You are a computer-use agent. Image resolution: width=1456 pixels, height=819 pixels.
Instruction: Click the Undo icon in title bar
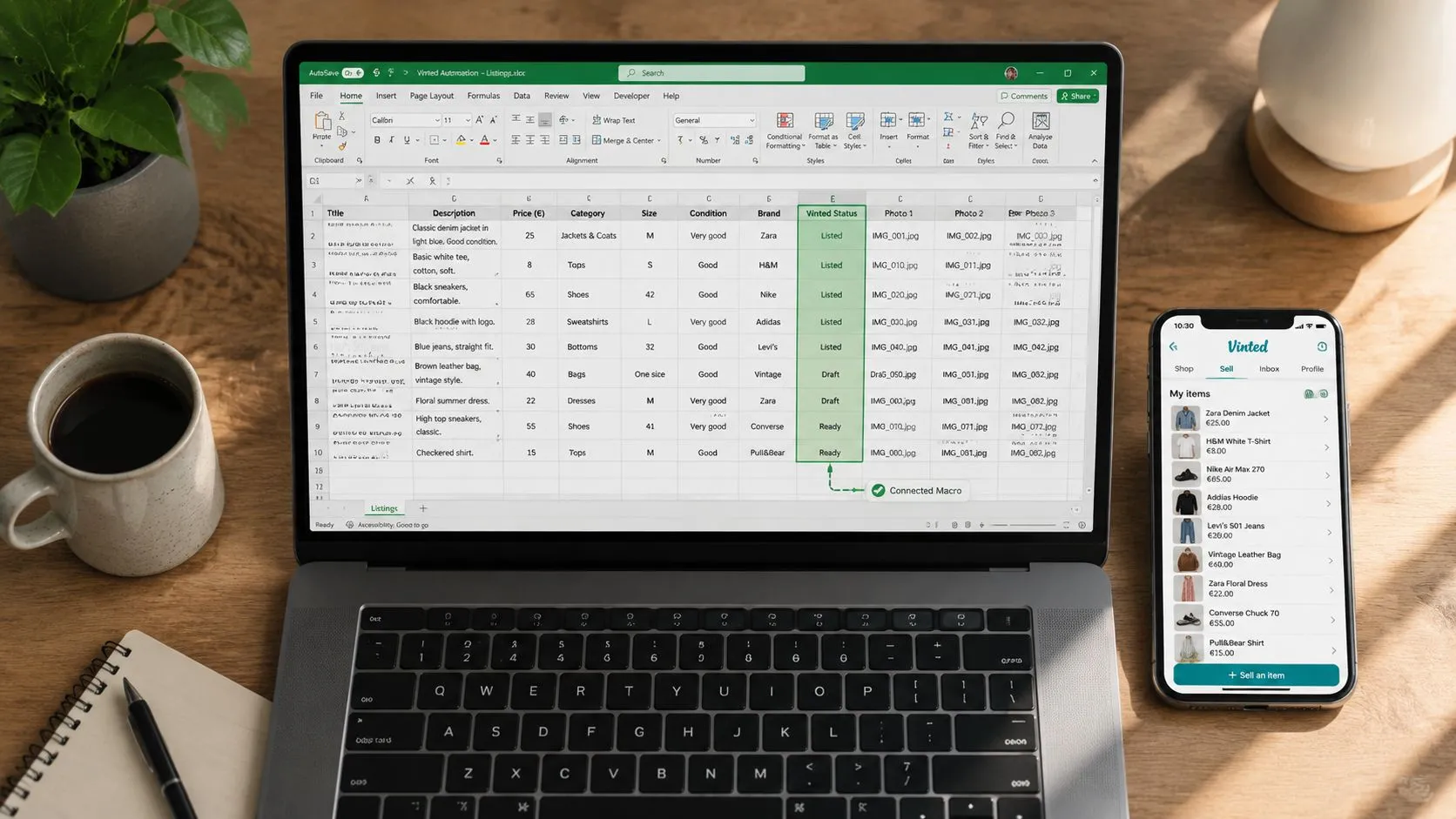click(x=376, y=73)
